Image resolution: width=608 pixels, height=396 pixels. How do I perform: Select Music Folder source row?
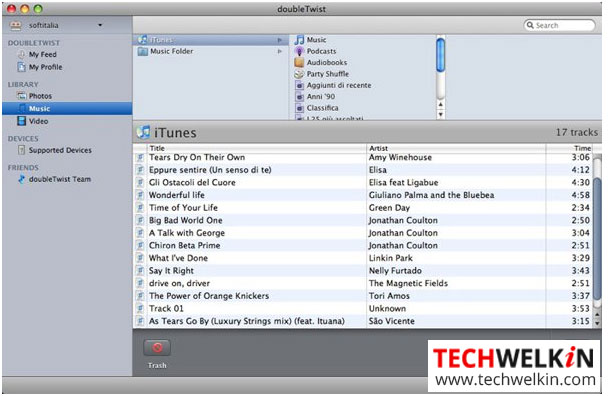coord(211,51)
